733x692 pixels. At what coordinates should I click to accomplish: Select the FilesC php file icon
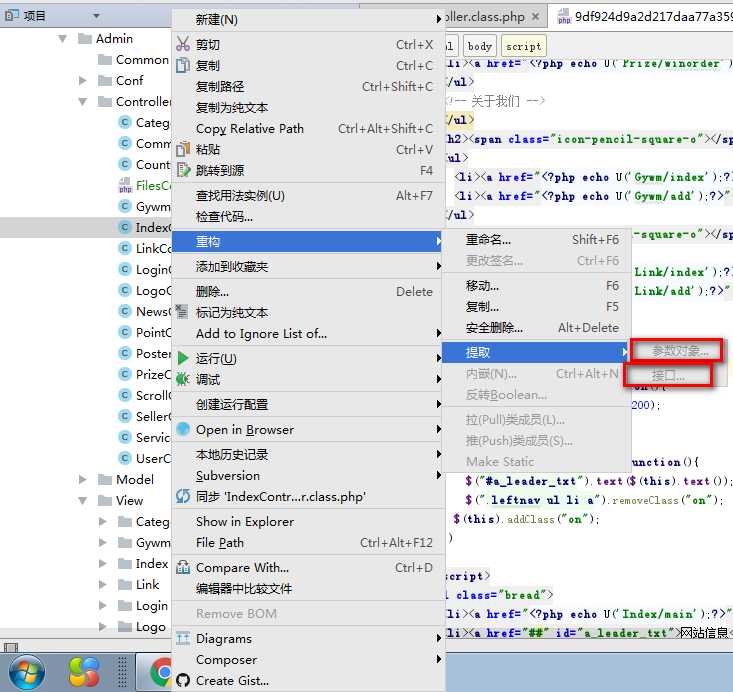(x=125, y=186)
